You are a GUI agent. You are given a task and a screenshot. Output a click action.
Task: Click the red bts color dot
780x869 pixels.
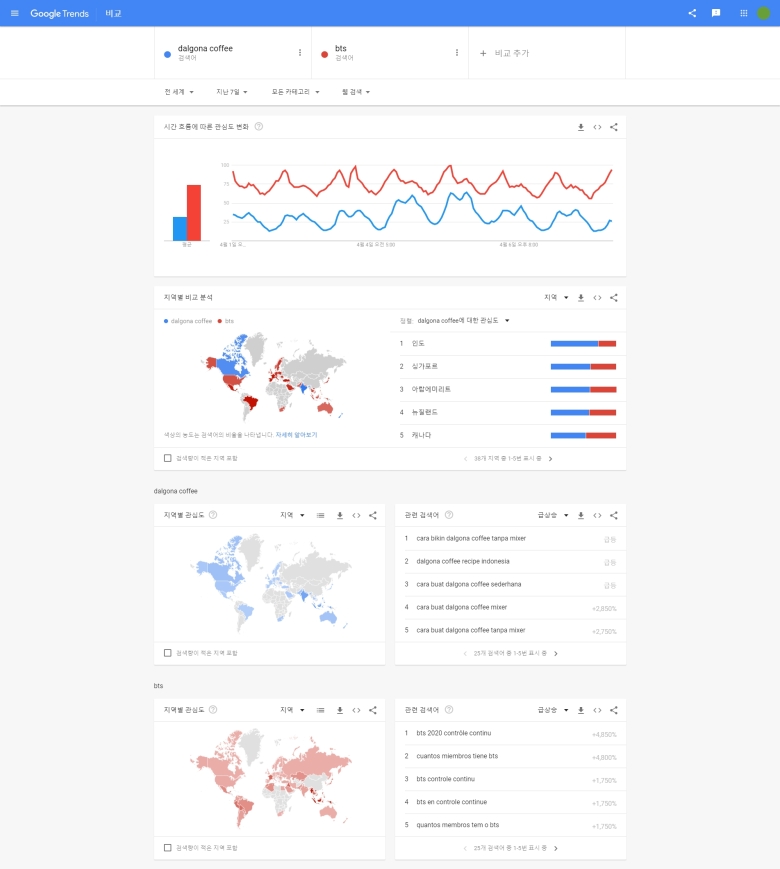coord(325,54)
